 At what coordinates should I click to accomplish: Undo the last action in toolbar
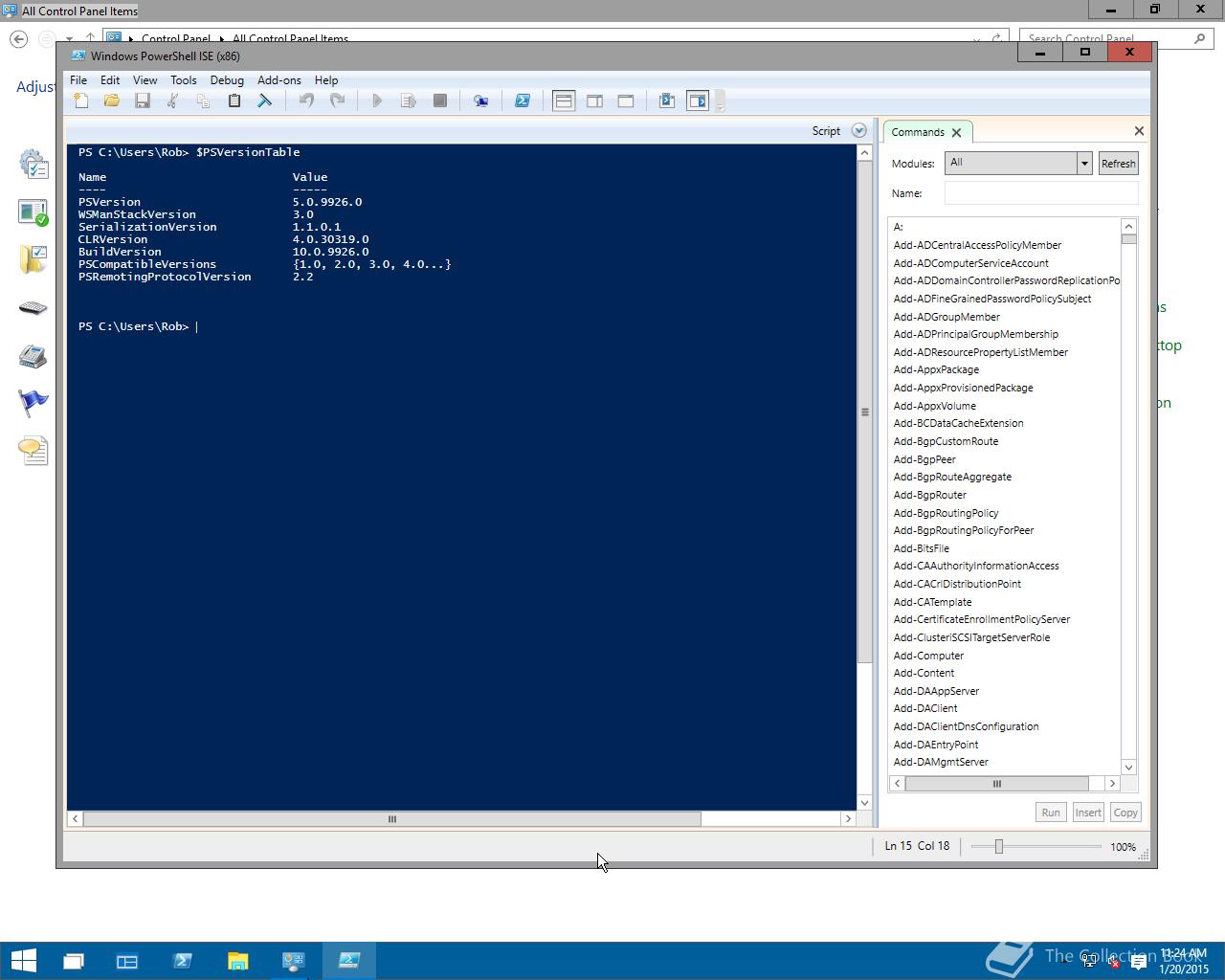pos(306,100)
